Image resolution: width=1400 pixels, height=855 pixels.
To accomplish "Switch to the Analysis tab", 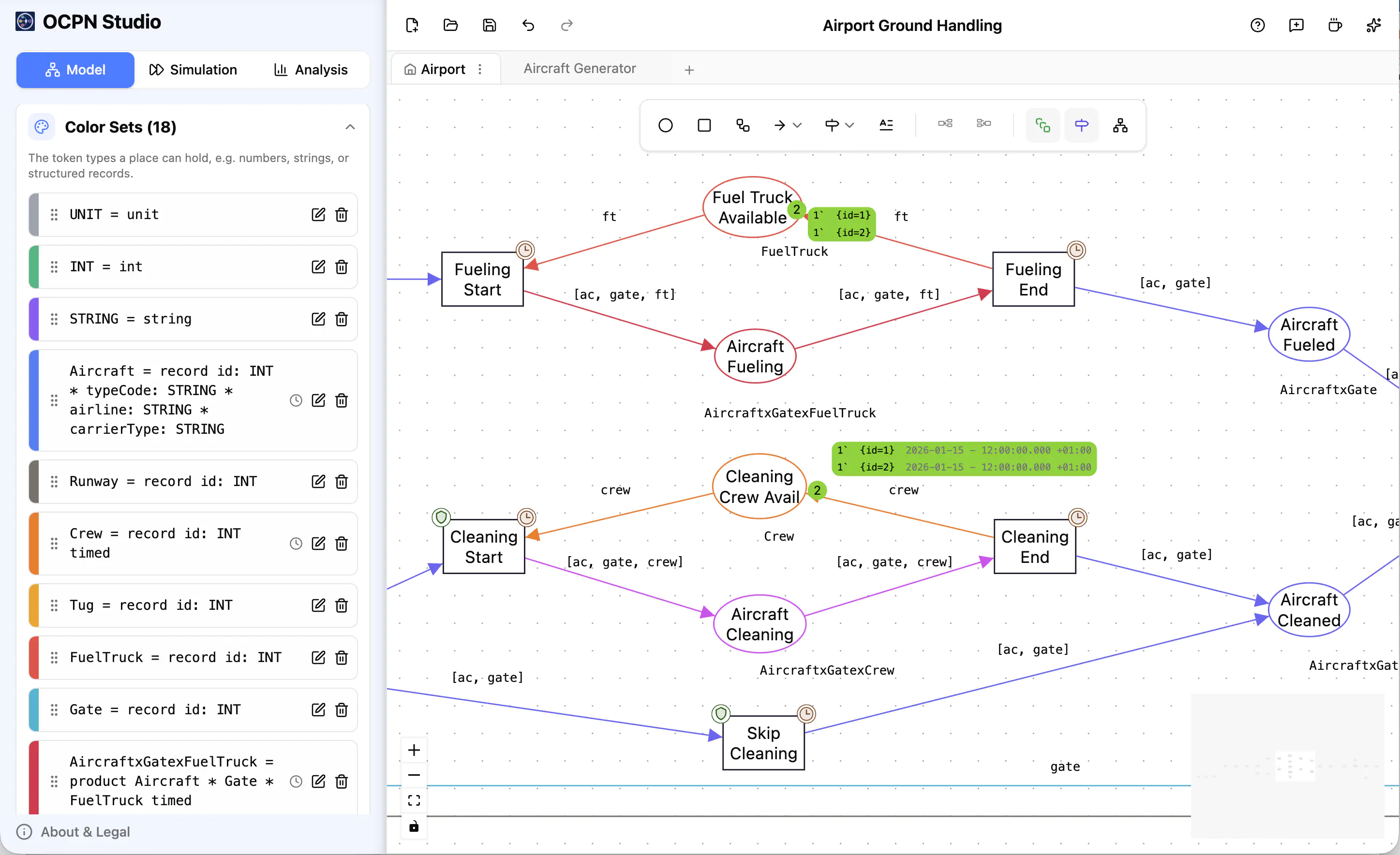I will click(311, 70).
